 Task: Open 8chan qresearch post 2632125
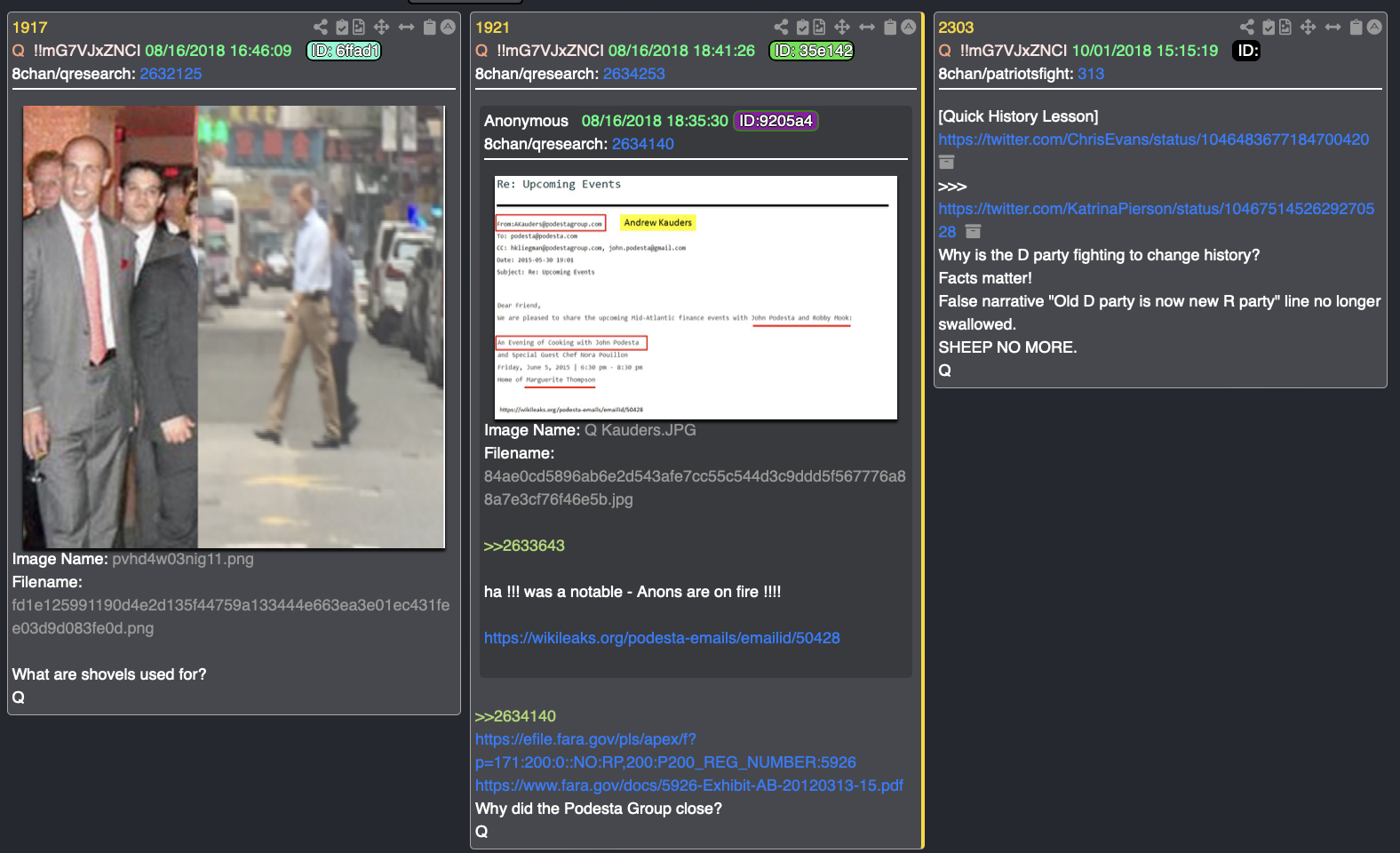(x=171, y=74)
